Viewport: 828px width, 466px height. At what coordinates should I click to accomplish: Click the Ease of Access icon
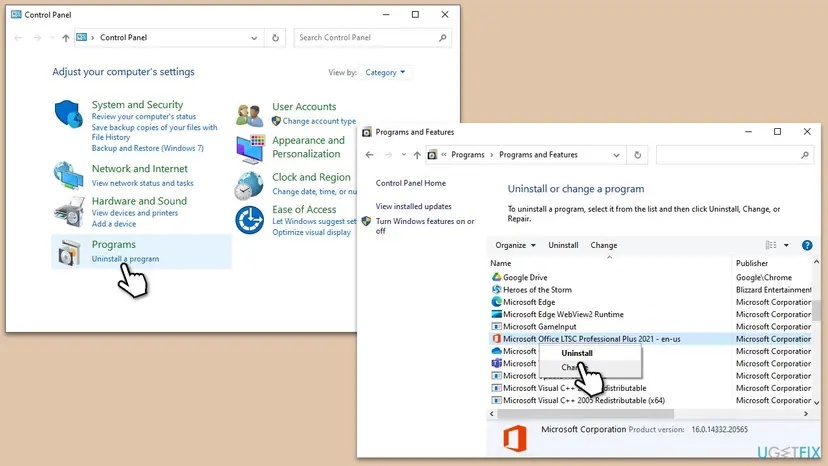249,220
